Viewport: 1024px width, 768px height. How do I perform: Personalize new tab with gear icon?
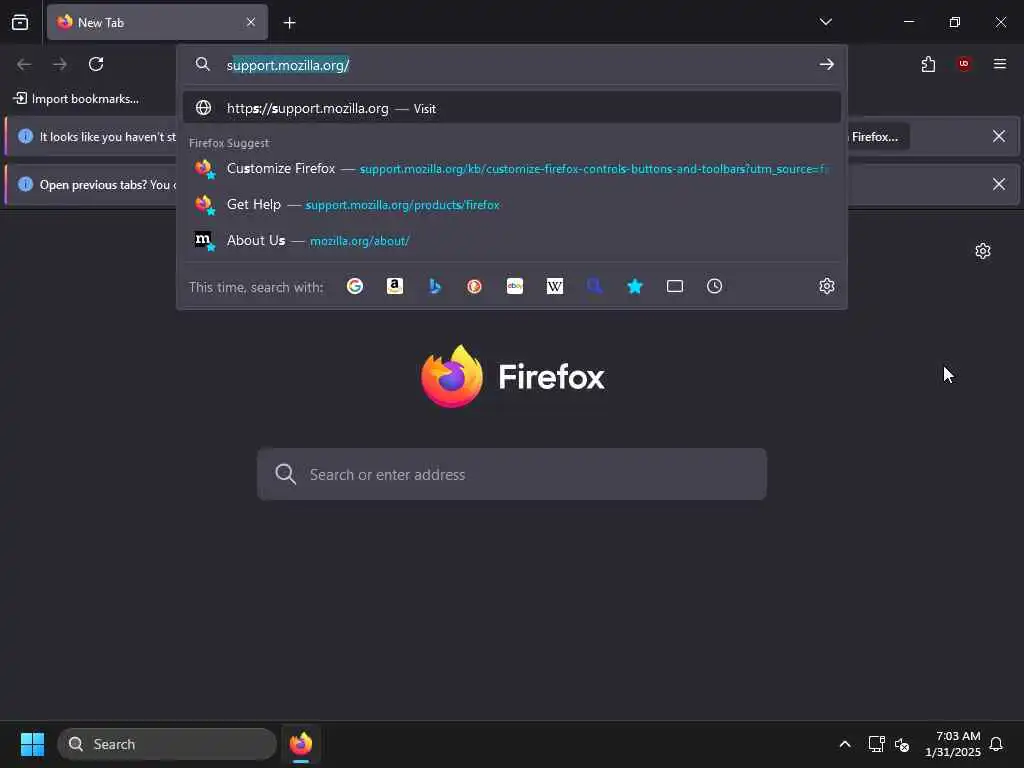(x=983, y=251)
